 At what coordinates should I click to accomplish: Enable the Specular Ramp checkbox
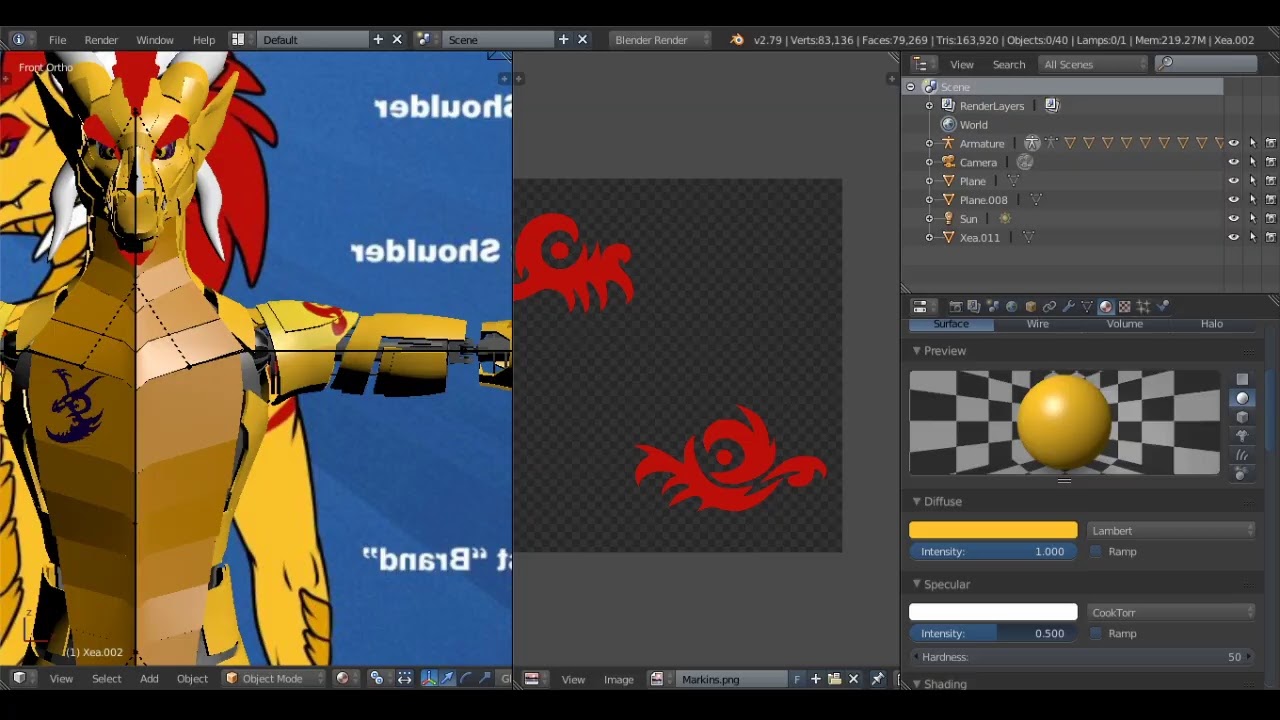coord(1096,633)
